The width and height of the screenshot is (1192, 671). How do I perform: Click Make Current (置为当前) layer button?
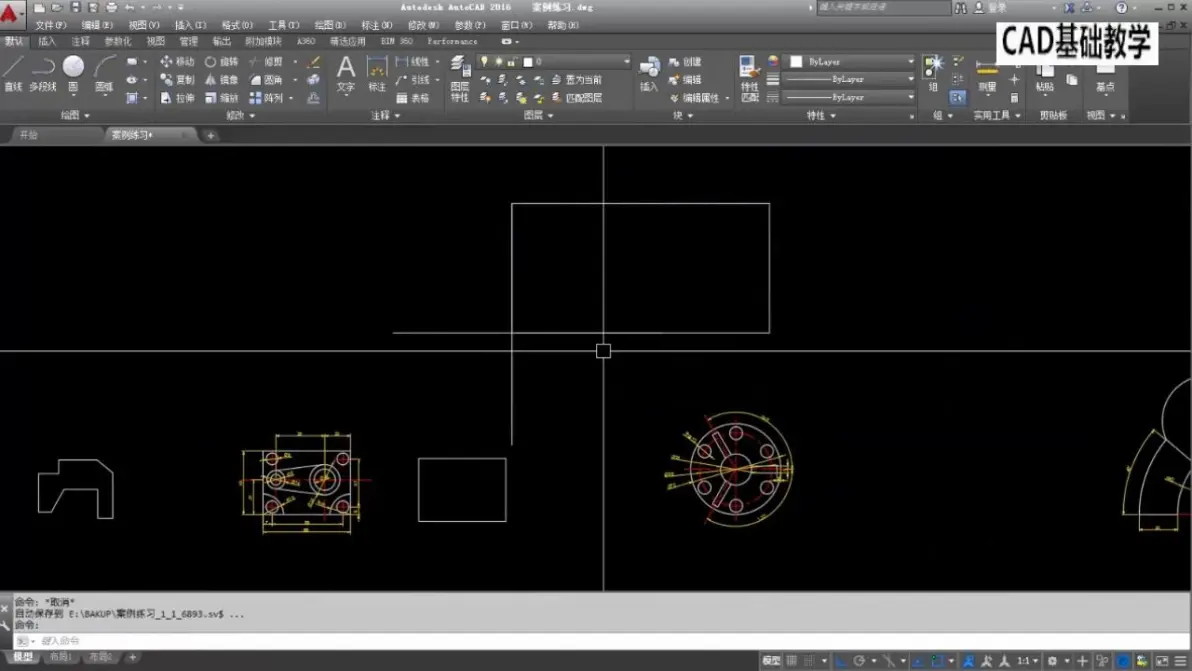576,80
